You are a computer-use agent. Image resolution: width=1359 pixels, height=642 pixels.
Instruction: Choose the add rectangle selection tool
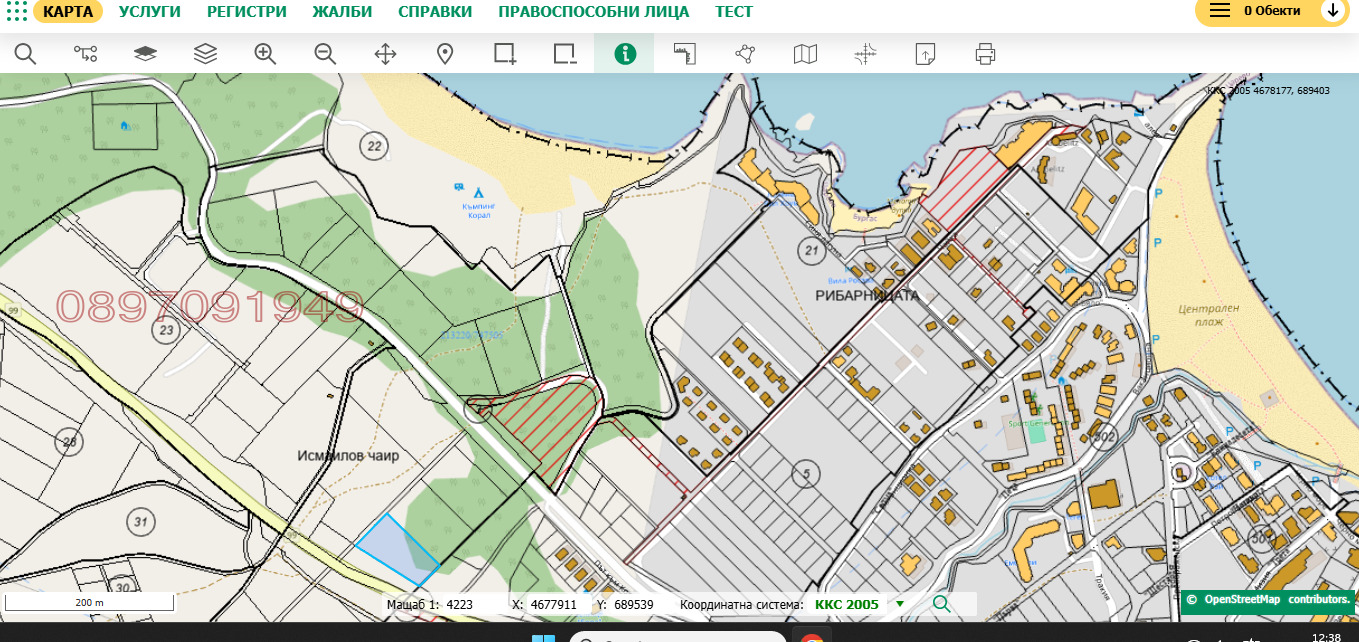point(505,54)
